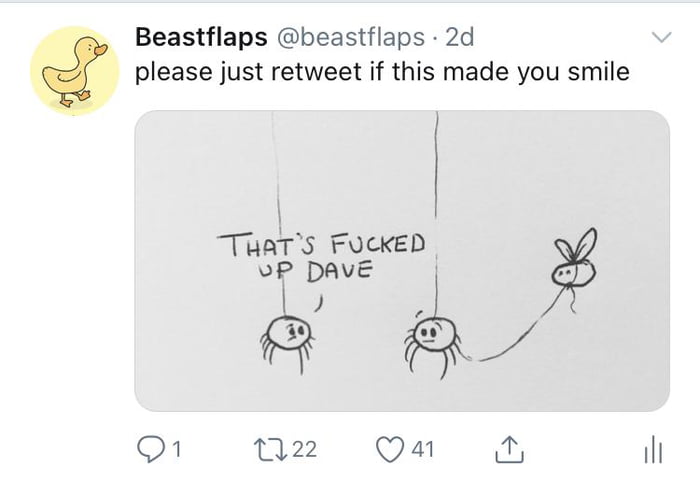
Task: Click the tweet text about retweeting
Action: (x=381, y=73)
